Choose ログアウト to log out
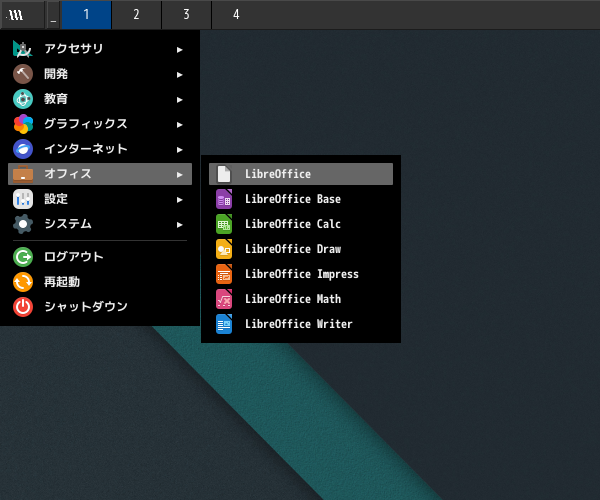 point(100,257)
